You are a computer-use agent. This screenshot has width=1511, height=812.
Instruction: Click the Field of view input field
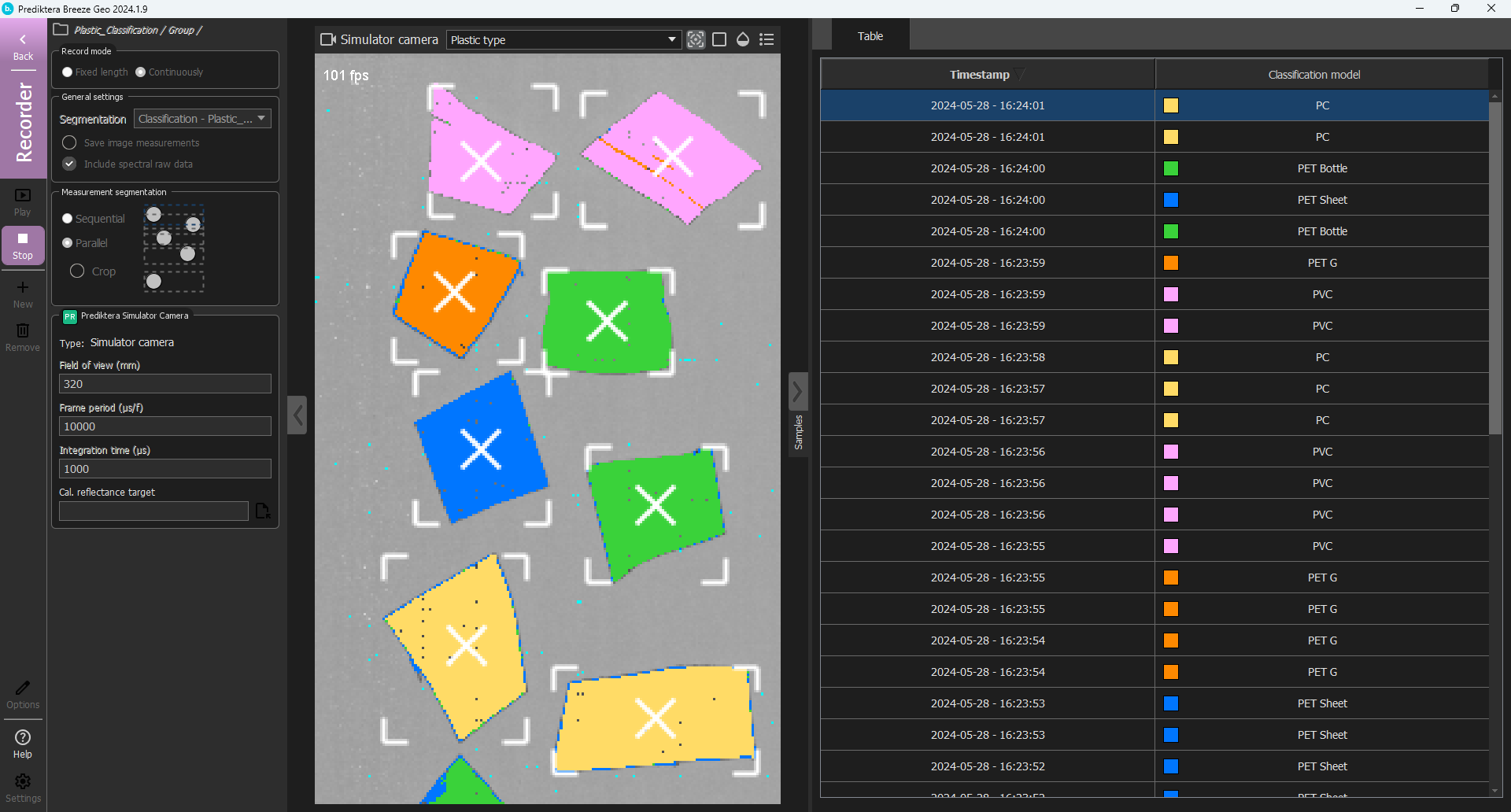[x=165, y=384]
